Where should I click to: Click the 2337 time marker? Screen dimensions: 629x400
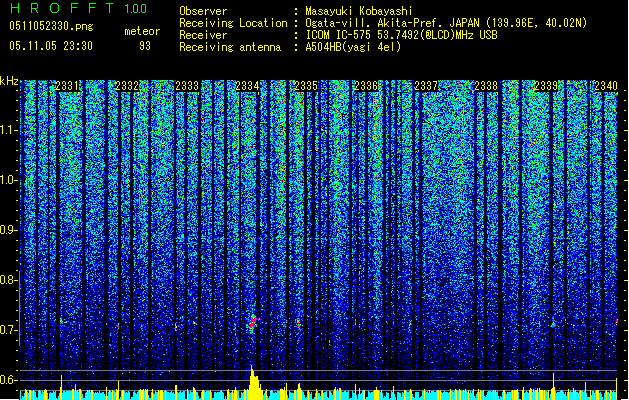point(426,86)
